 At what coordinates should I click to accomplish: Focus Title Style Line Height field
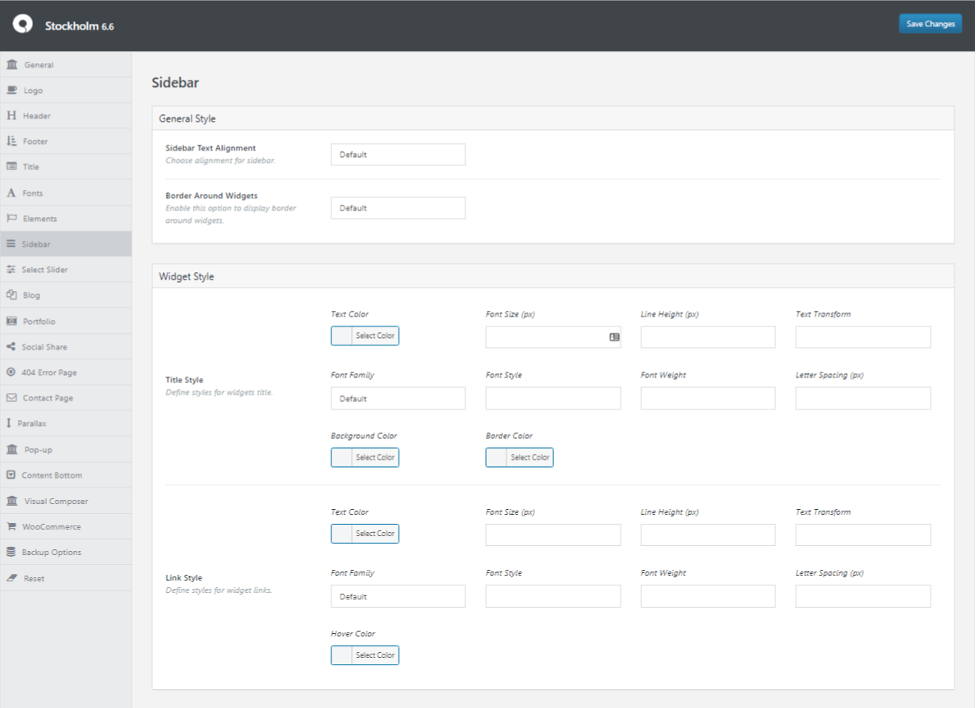708,337
